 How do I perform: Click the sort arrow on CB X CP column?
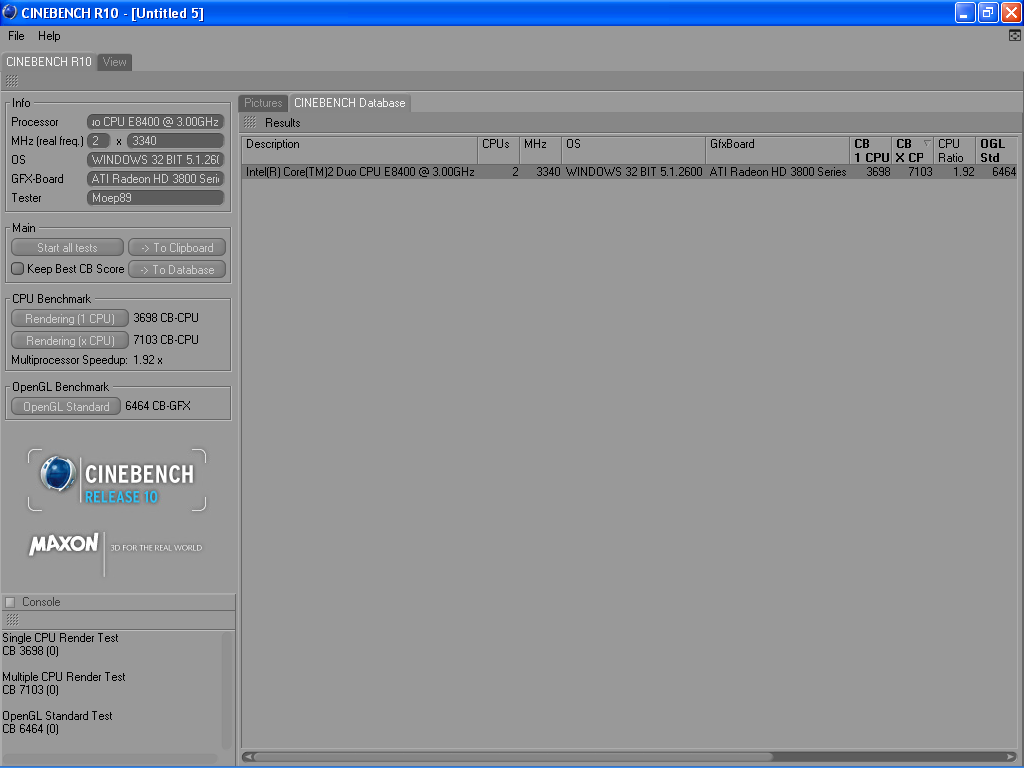(927, 143)
